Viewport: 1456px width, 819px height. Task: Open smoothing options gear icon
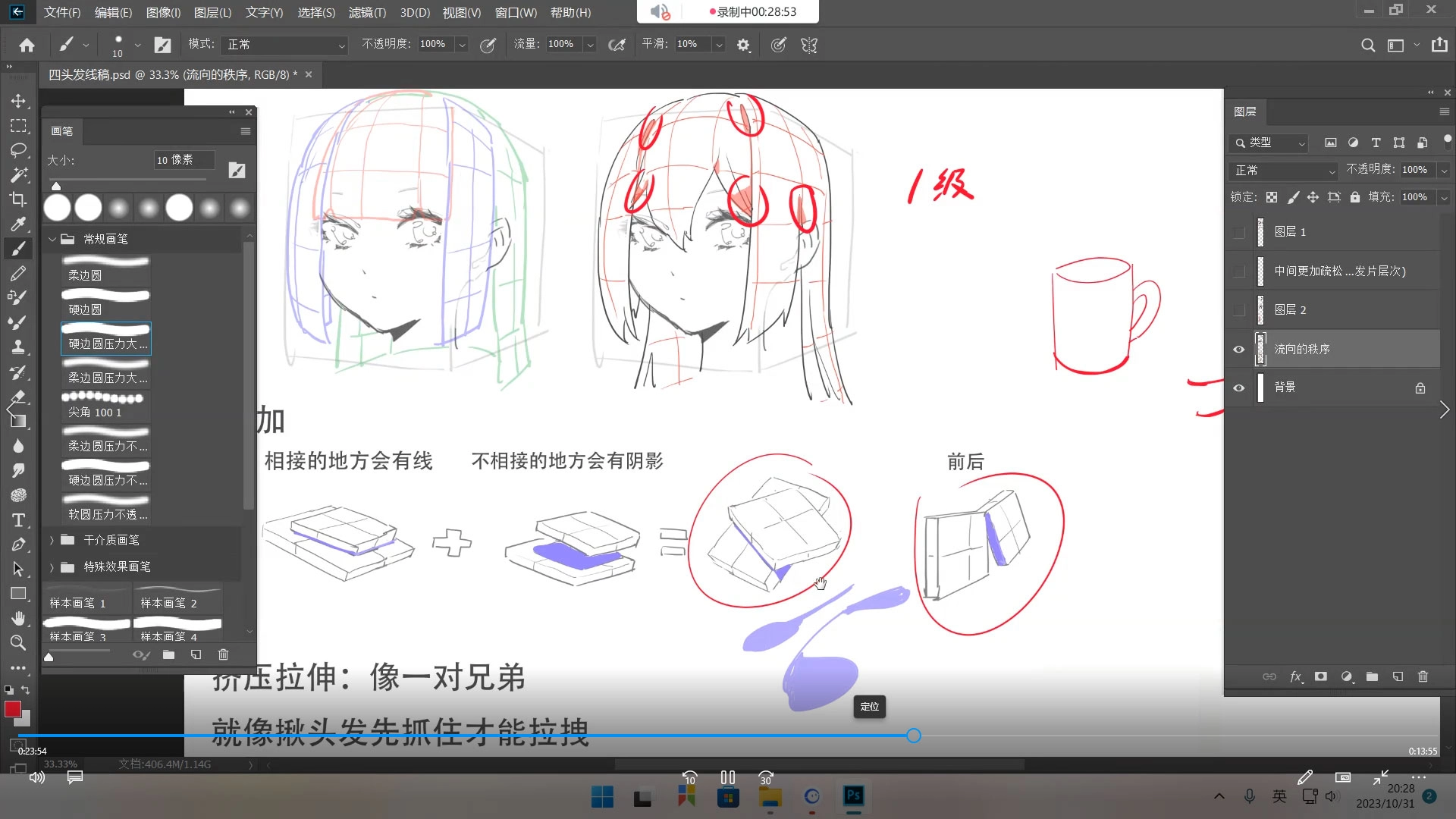tap(743, 45)
